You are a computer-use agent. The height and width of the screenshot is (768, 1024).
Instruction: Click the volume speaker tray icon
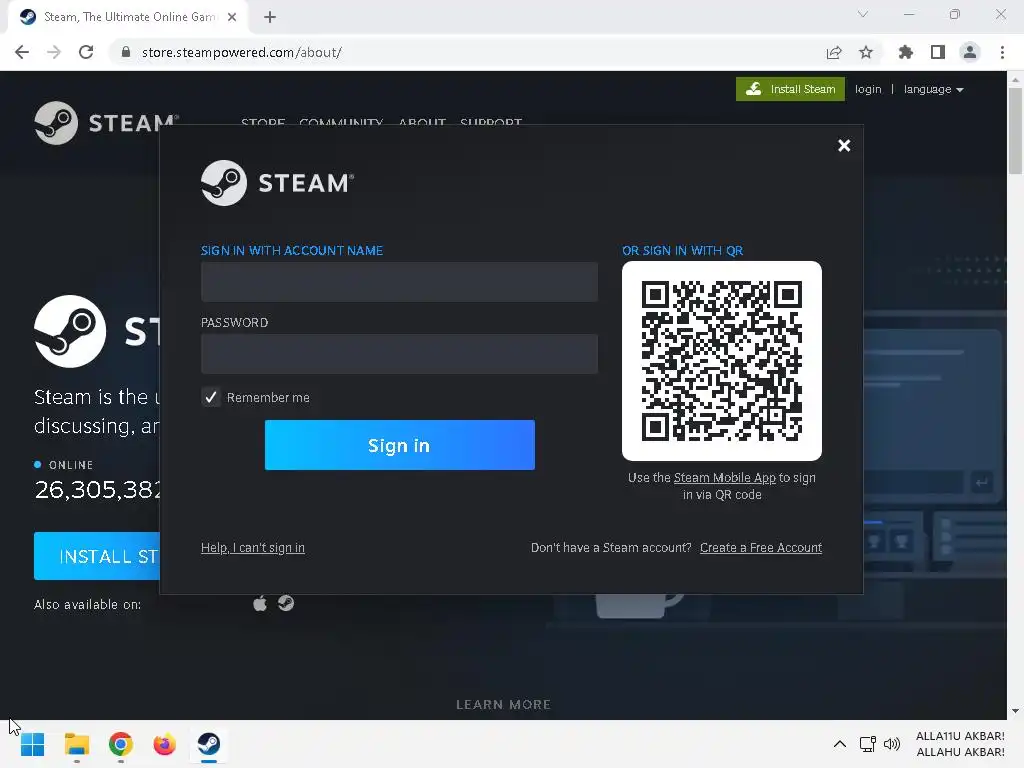point(891,744)
